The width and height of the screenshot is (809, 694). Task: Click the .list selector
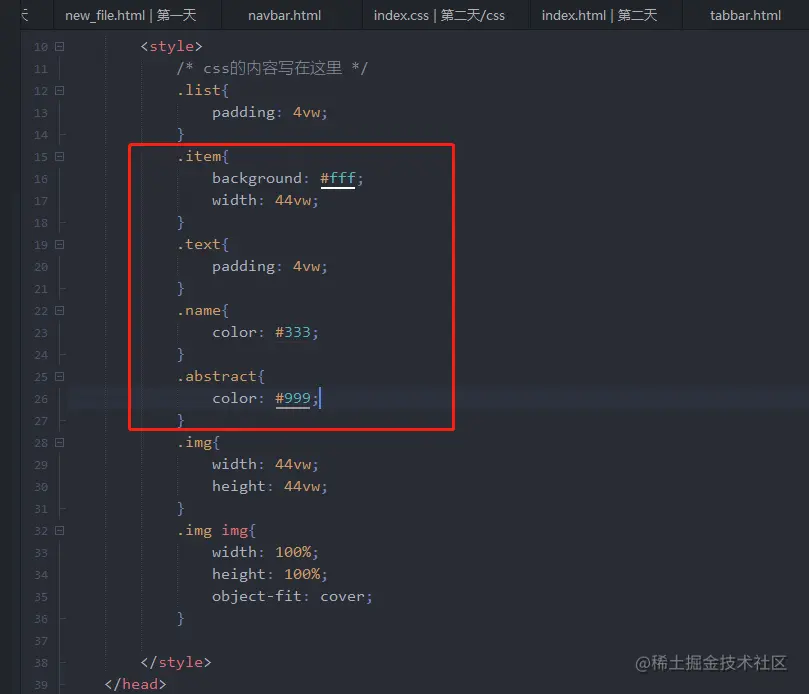pyautogui.click(x=198, y=90)
